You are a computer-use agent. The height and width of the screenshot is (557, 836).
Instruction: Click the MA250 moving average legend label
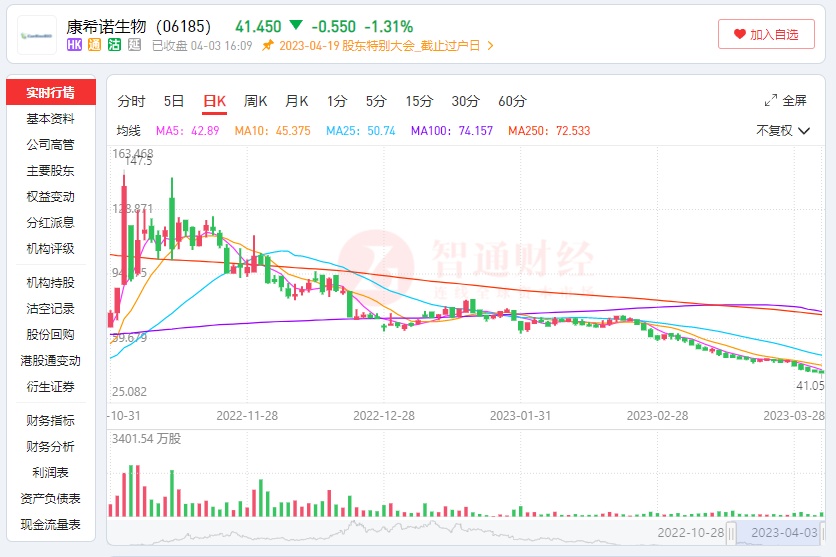(x=549, y=131)
